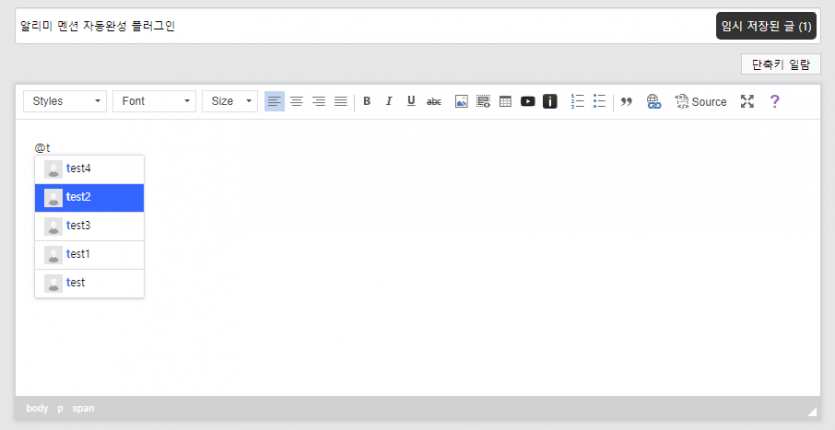Insert an image into the editor
Screen dimensions: 835x430
(x=461, y=101)
